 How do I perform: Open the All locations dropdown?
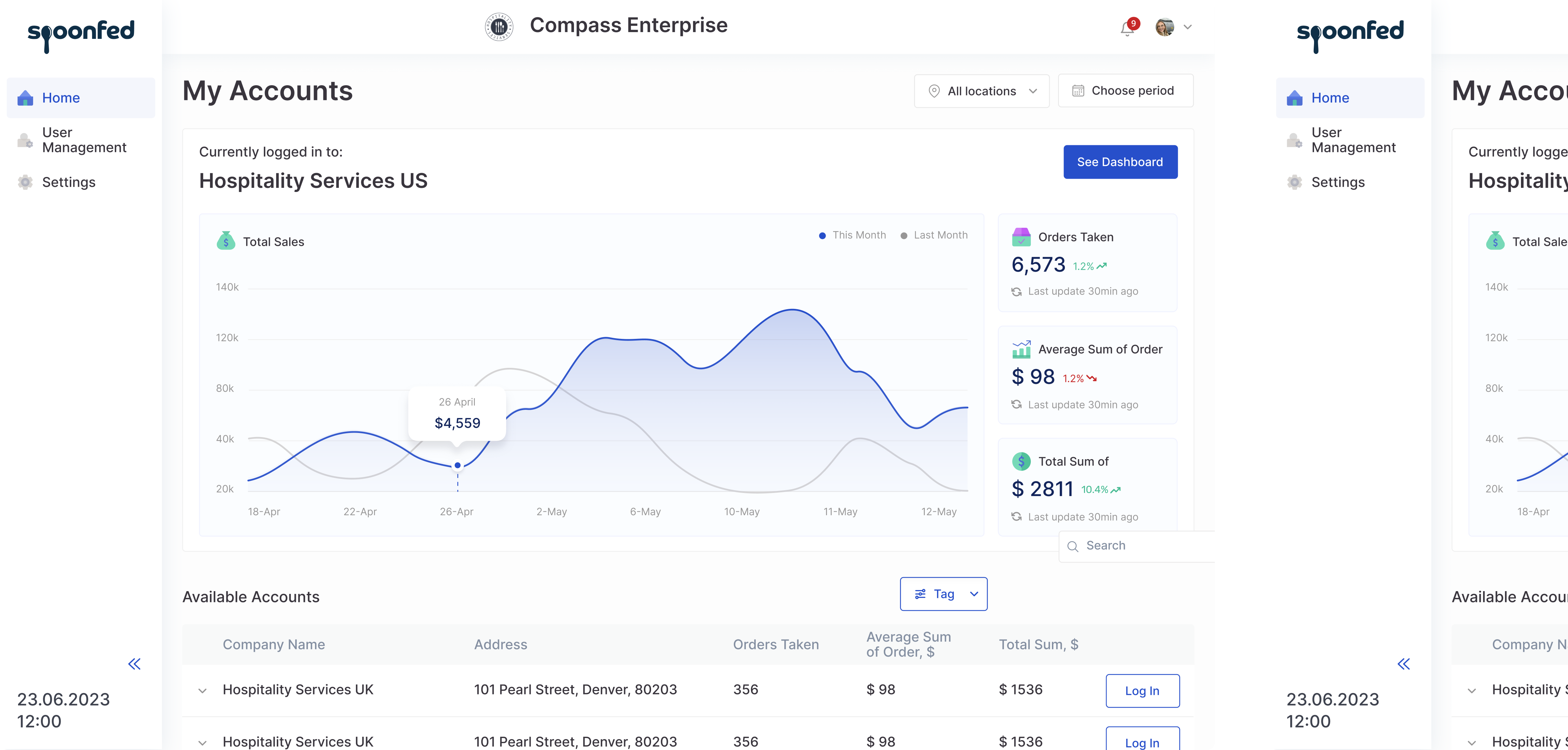pos(981,91)
